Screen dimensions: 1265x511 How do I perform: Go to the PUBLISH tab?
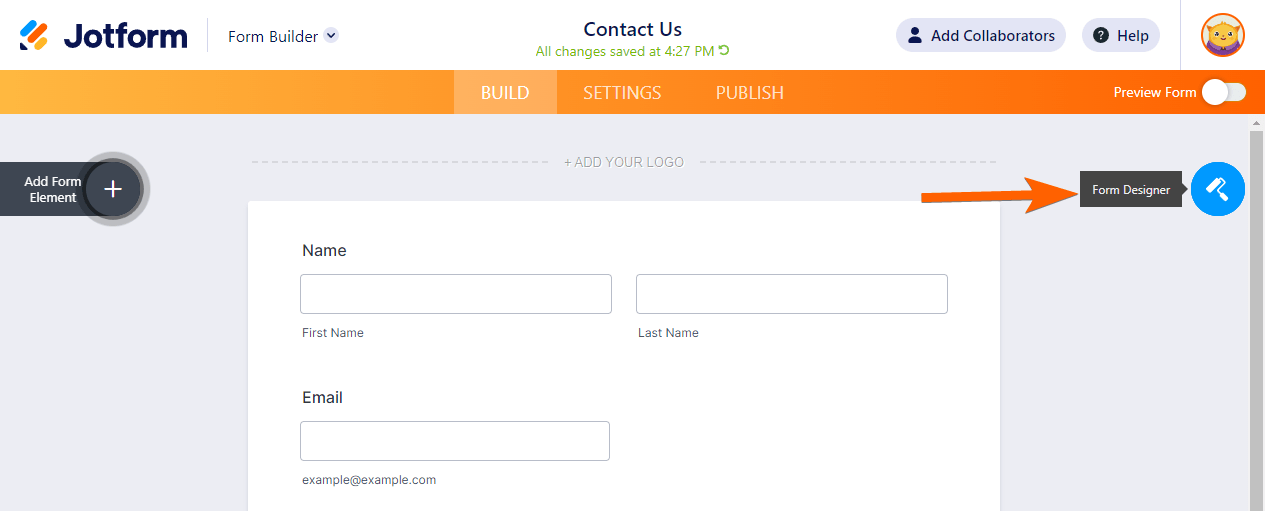pos(749,93)
